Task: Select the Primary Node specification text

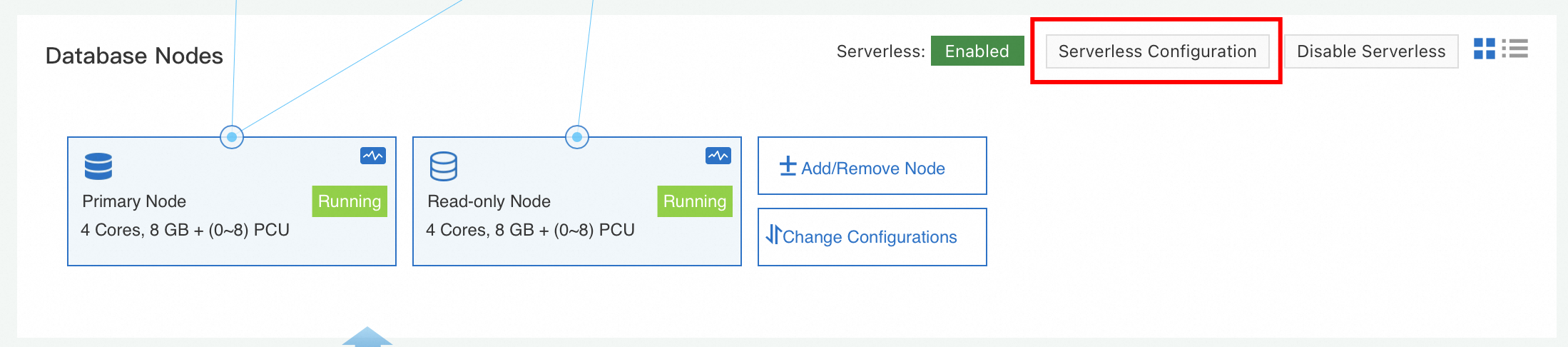Action: coord(185,230)
